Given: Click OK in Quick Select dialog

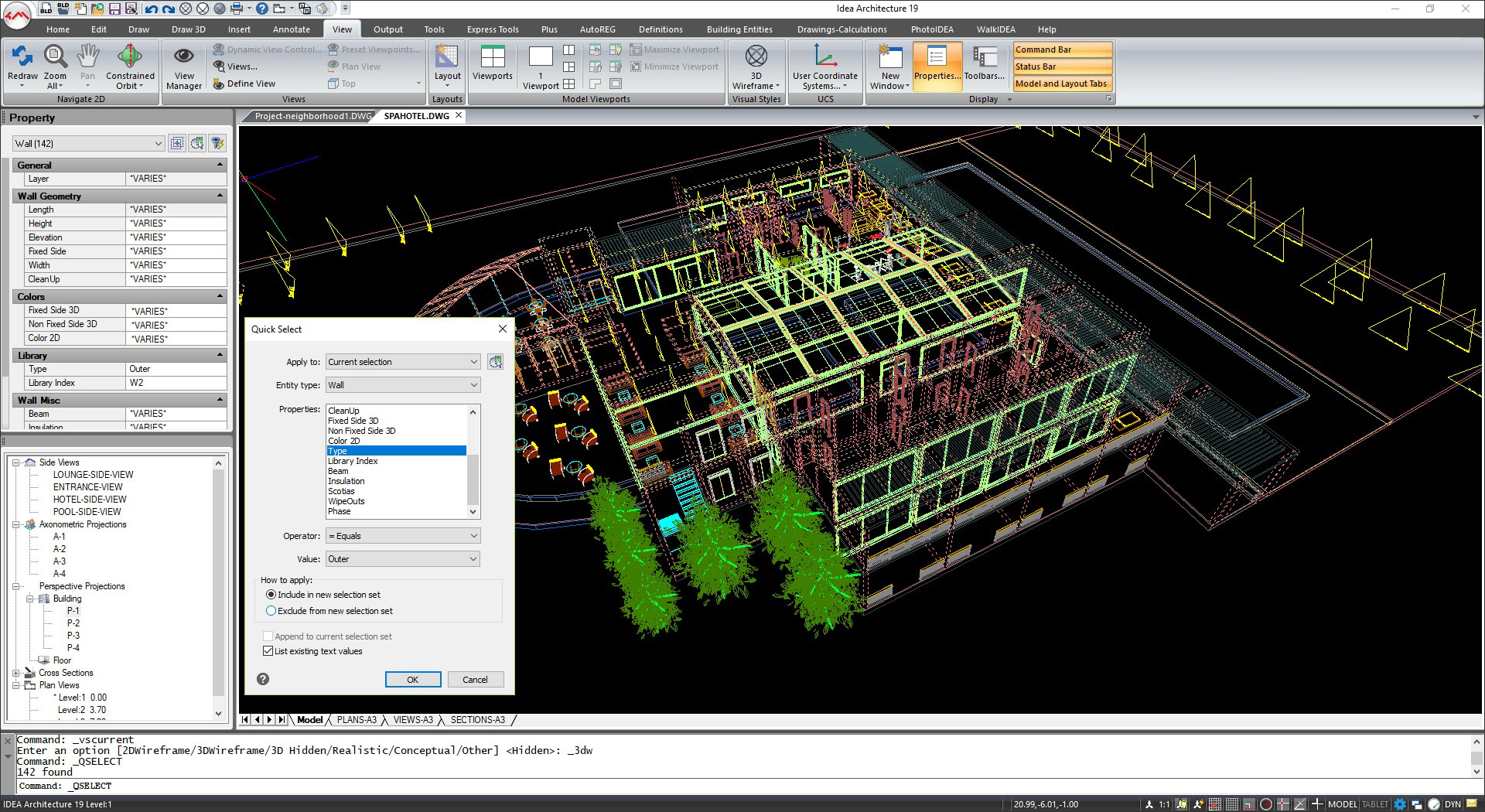Looking at the screenshot, I should pos(413,680).
